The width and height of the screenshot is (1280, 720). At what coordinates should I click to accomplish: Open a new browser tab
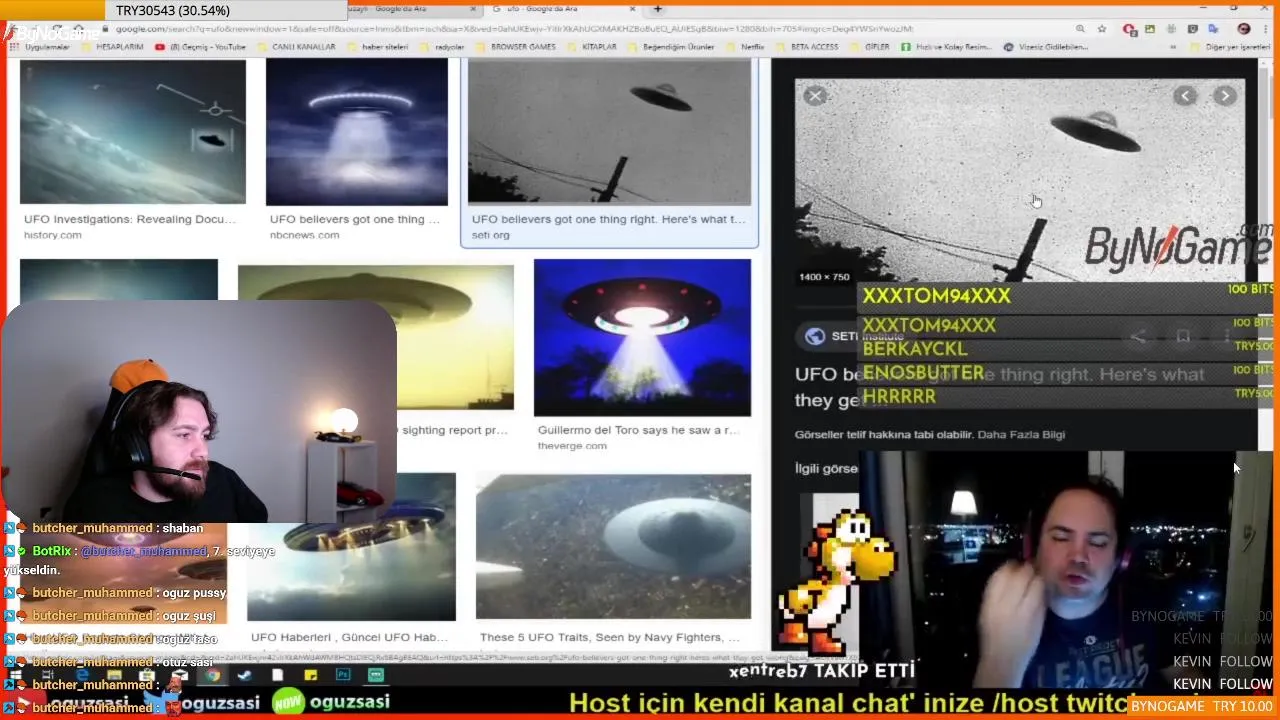[x=658, y=9]
